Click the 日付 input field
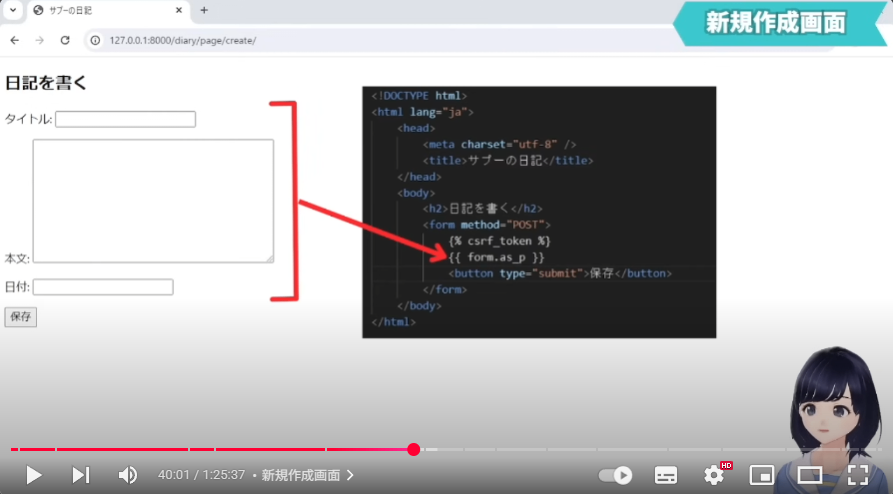893x494 pixels. click(103, 287)
